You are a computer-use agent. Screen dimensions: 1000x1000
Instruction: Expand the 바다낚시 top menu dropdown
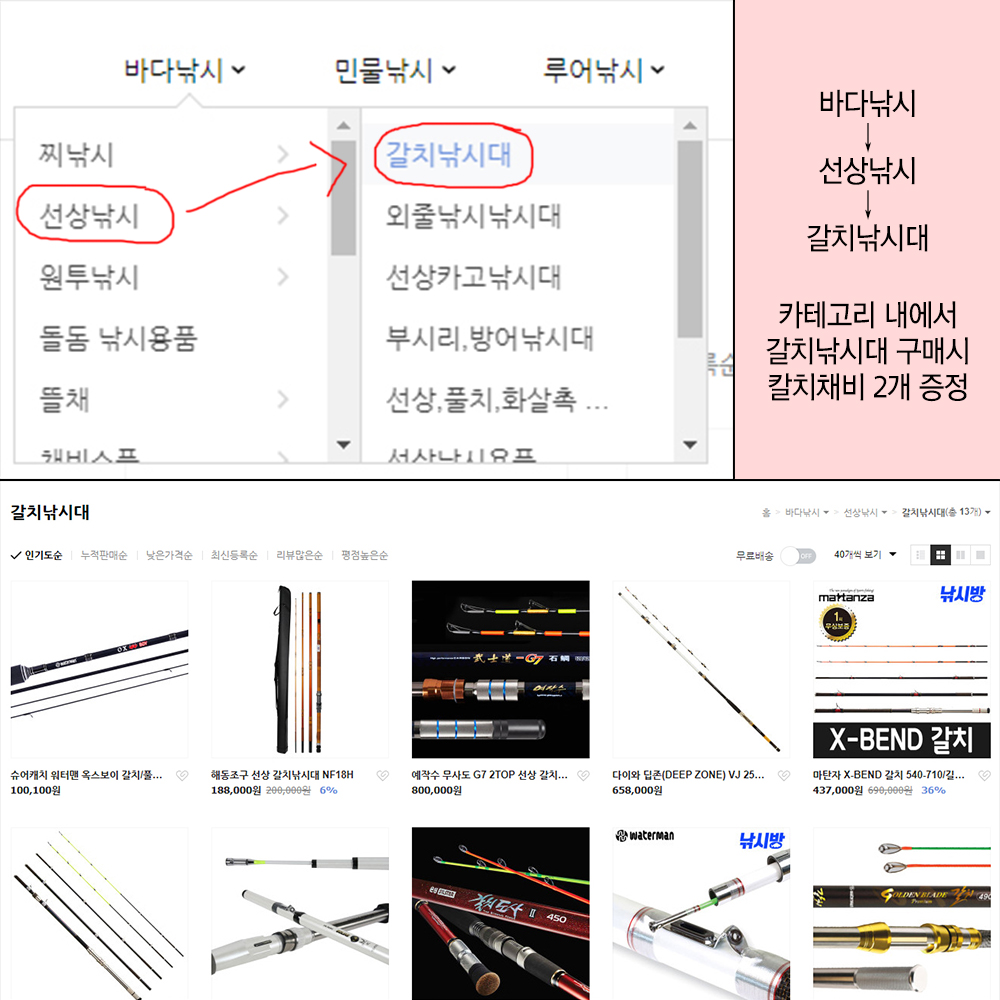tap(184, 70)
